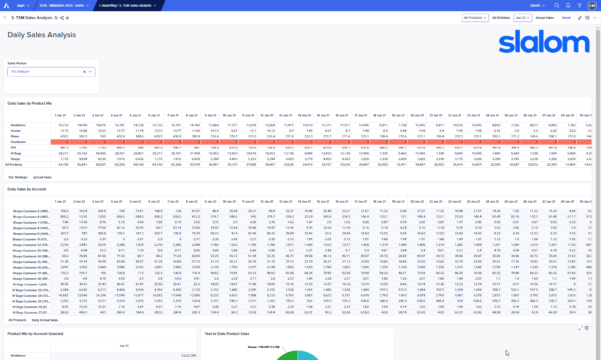Select the Sharps row in Product Mix grid
The image size is (601, 360).
click(x=16, y=159)
